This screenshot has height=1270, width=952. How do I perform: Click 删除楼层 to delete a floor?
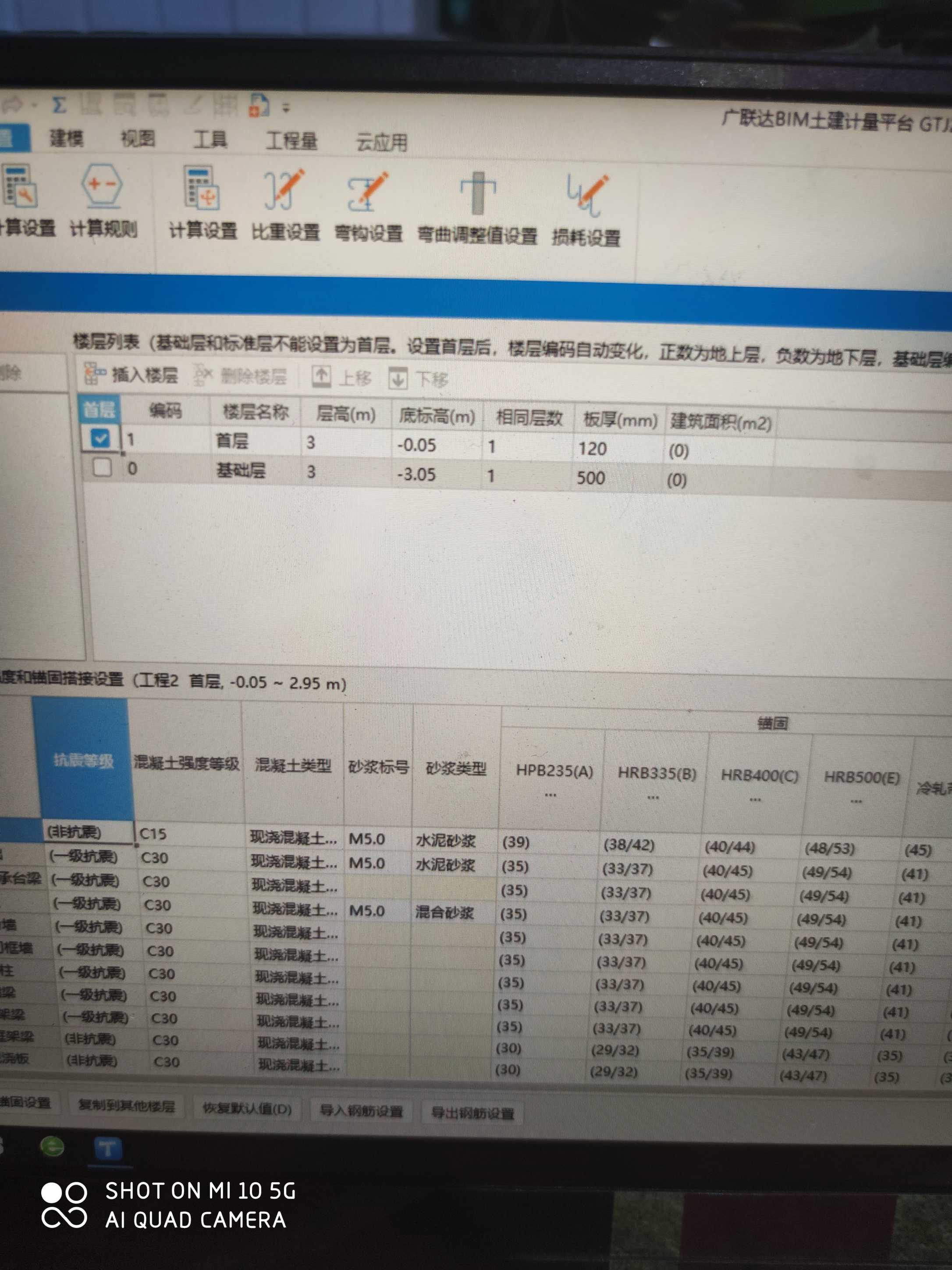click(240, 375)
